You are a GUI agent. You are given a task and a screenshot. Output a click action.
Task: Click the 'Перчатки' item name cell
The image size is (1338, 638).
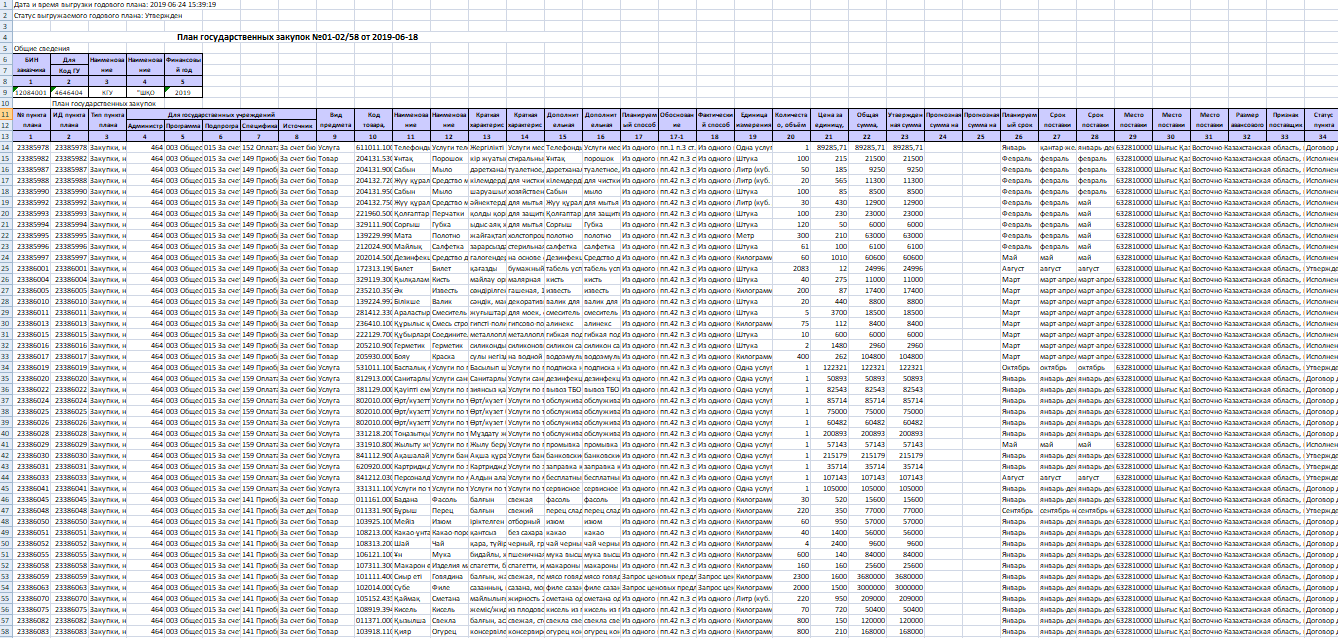tap(449, 213)
